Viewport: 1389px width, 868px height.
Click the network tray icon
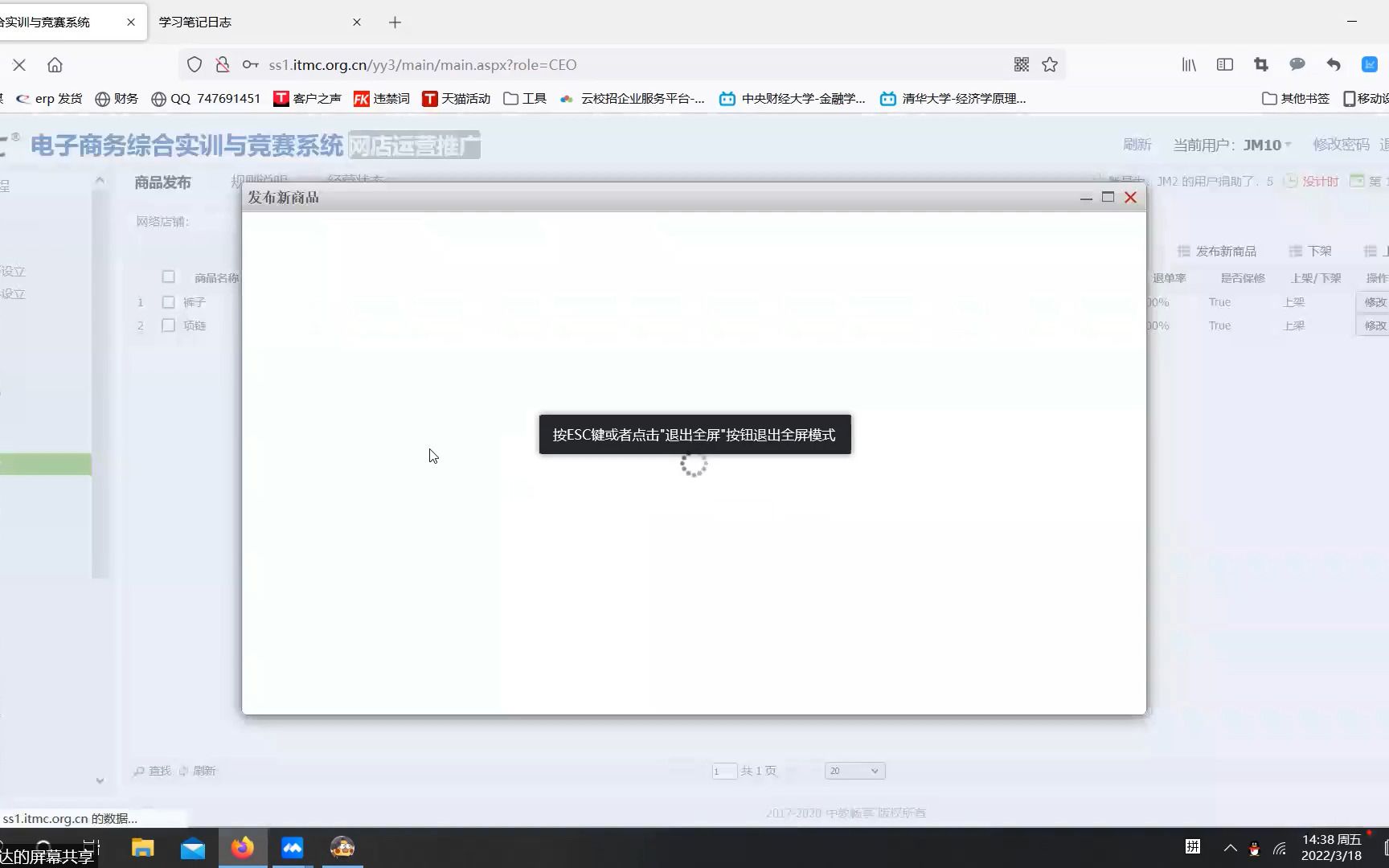1280,848
